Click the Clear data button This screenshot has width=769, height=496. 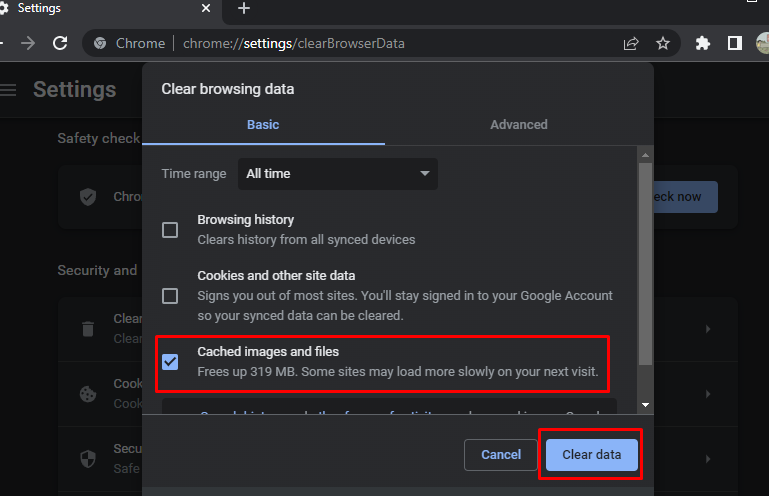tap(591, 455)
